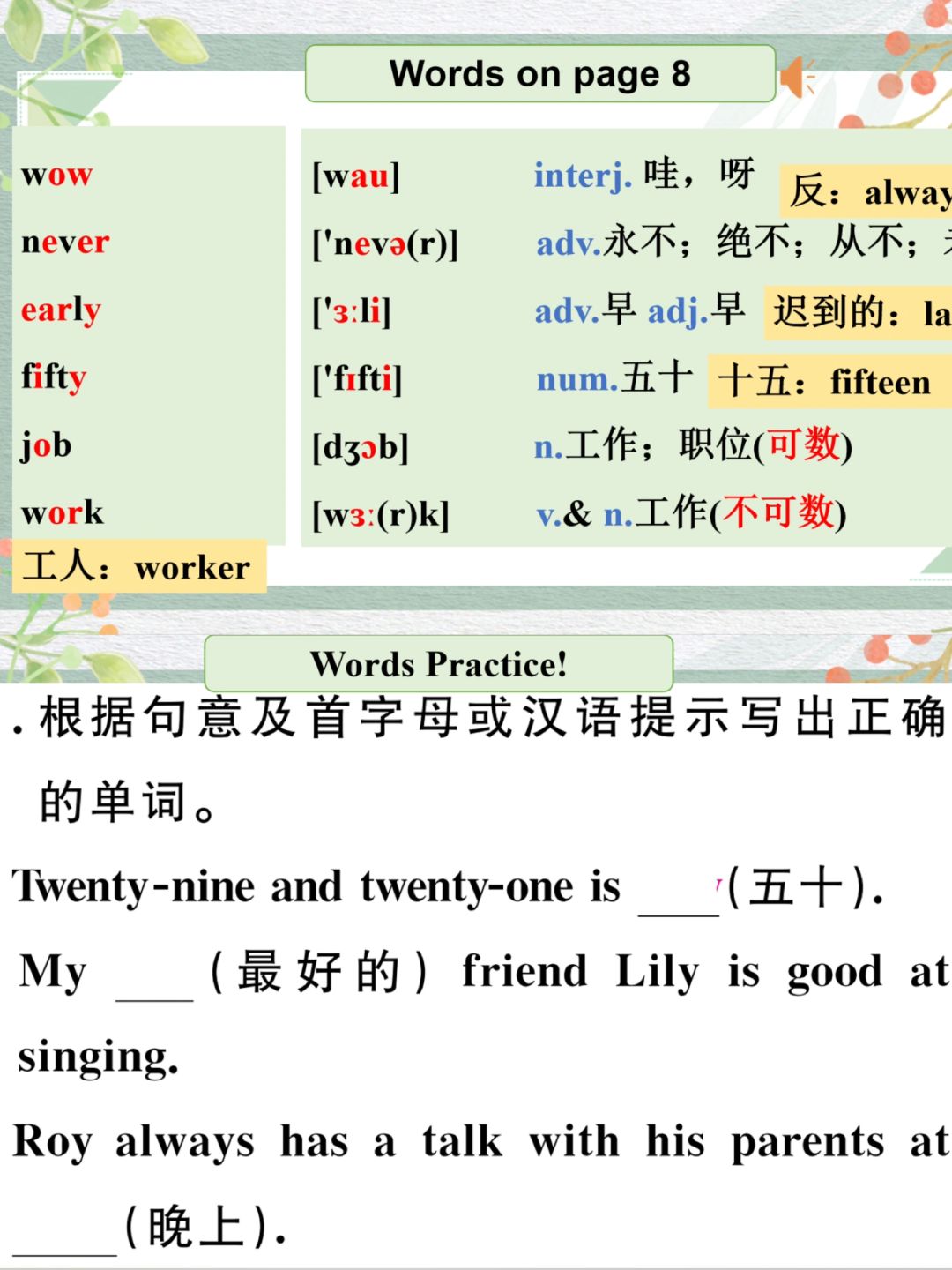This screenshot has width=952, height=1270.
Task: Click the instruction line '根据句意及首字母'
Action: [493, 717]
